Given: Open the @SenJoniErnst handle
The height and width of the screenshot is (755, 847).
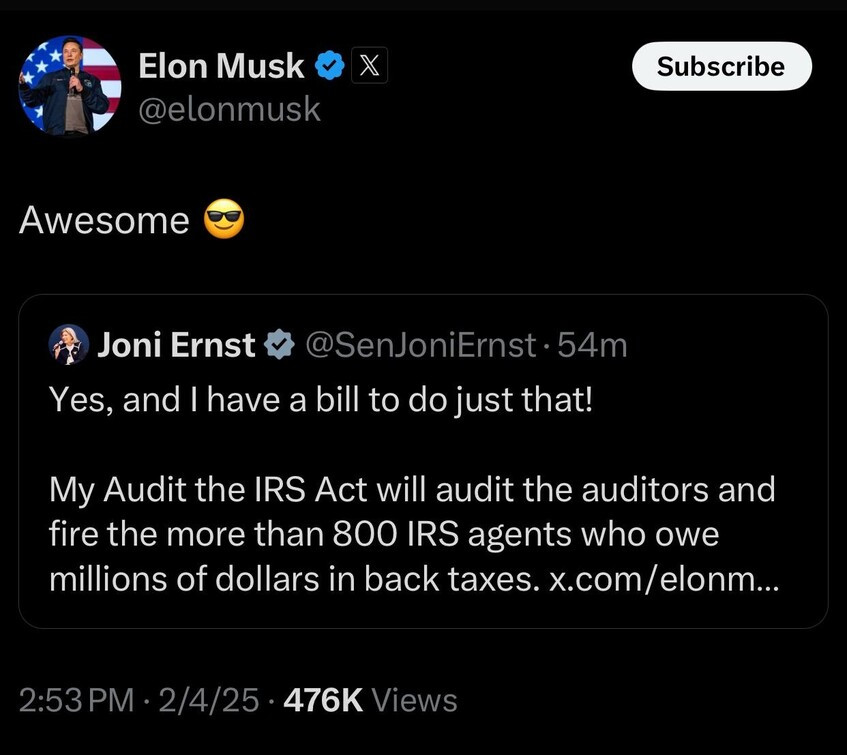Looking at the screenshot, I should click(x=419, y=345).
